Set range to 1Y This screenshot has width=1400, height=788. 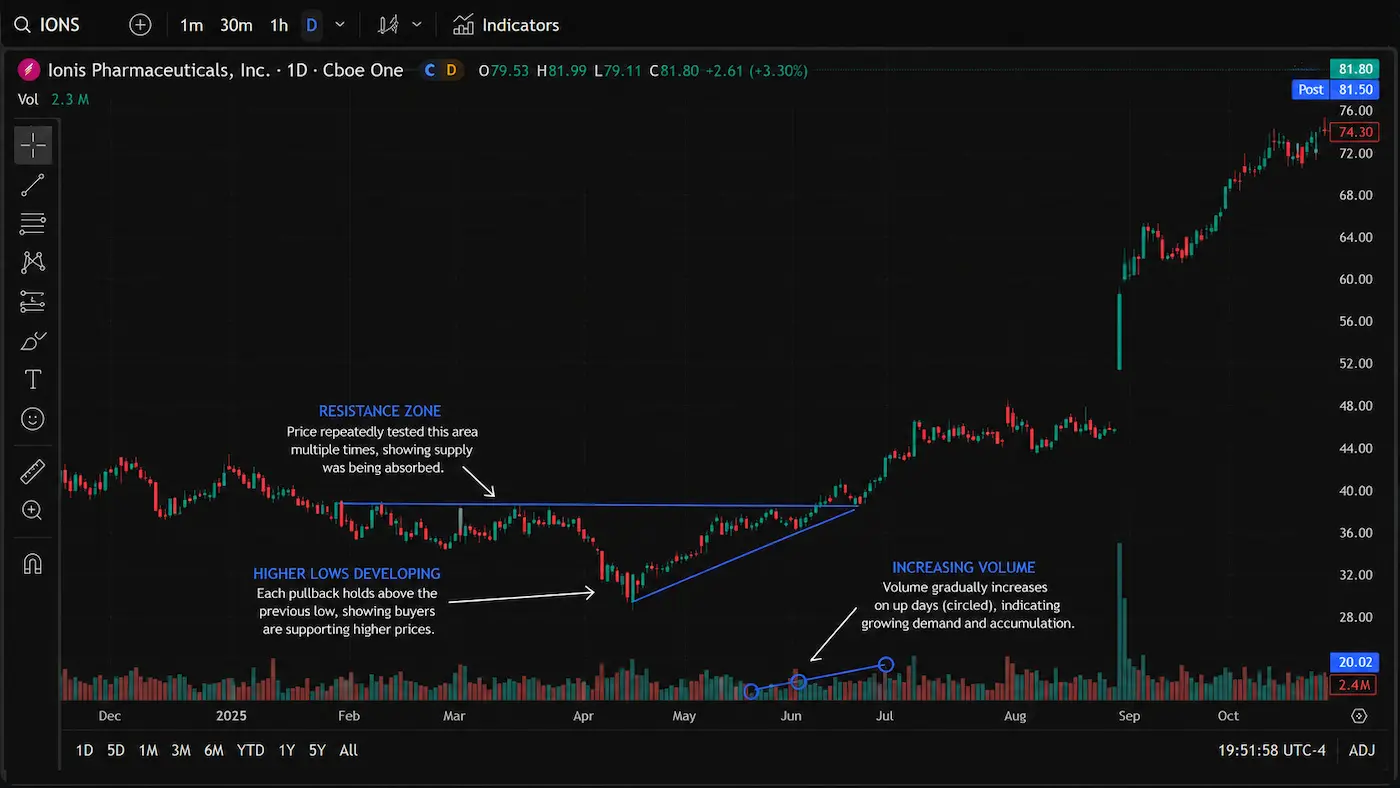tap(287, 750)
